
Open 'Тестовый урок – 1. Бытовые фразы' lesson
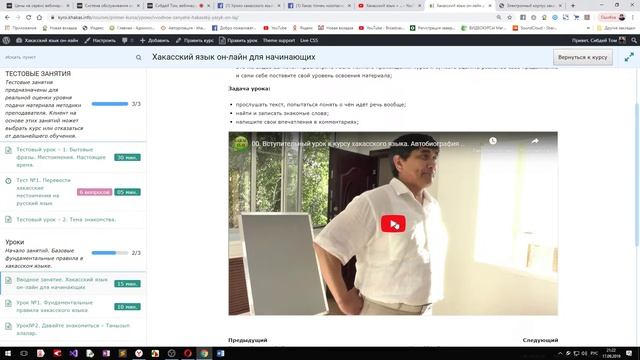coord(61,157)
